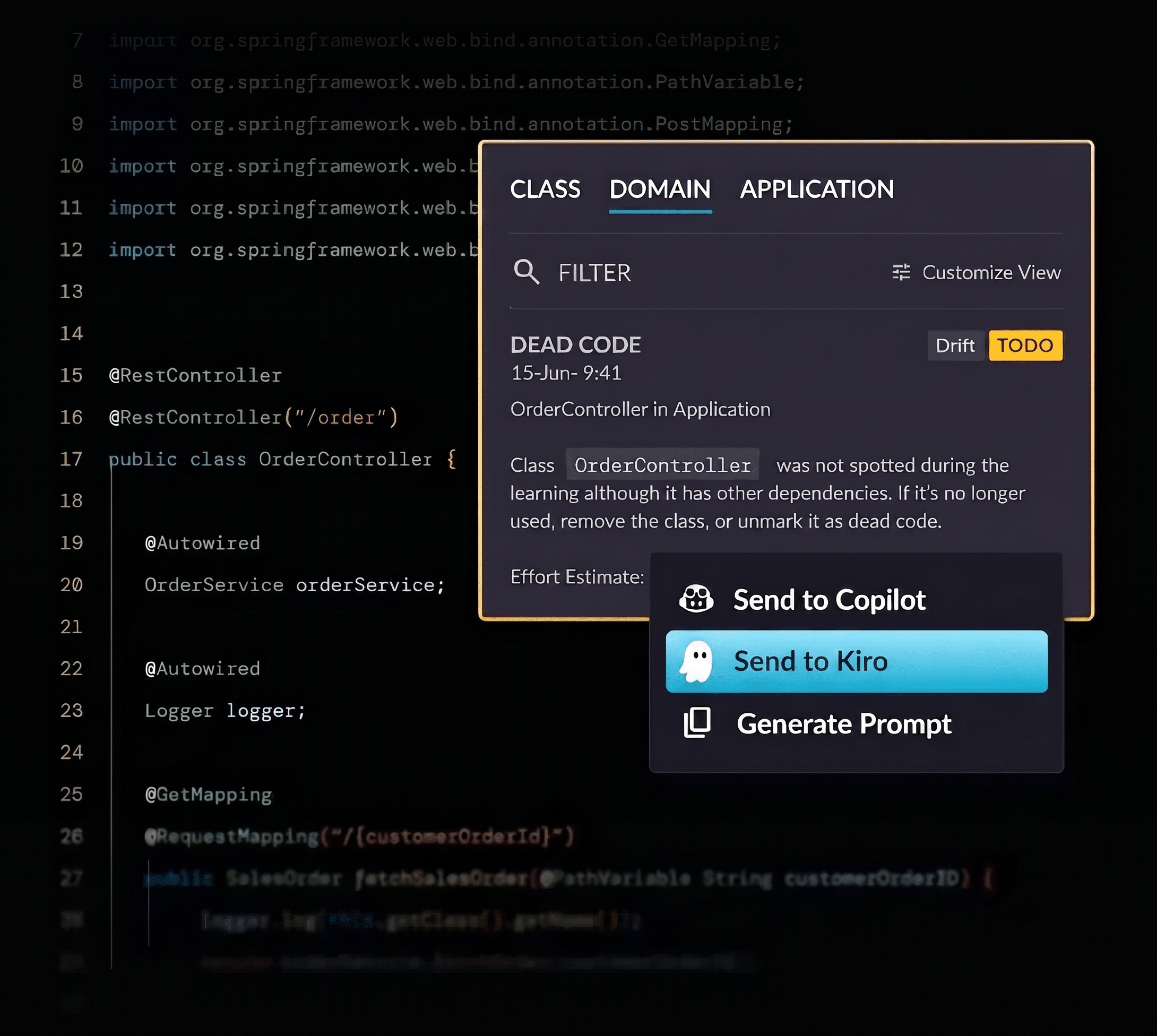Click the PathVariable import on line 8
This screenshot has width=1157, height=1036.
456,82
